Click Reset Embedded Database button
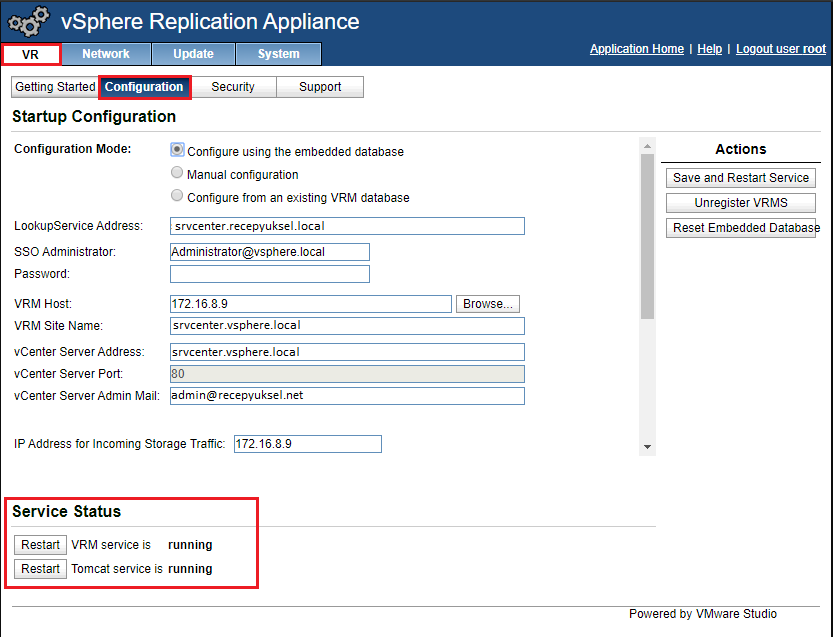833x637 pixels. coord(741,228)
